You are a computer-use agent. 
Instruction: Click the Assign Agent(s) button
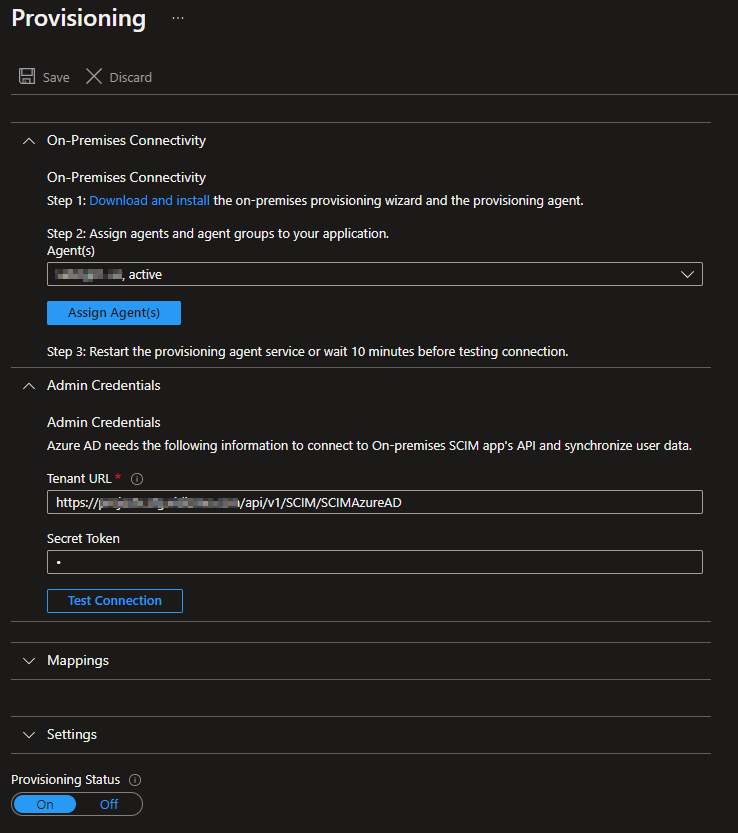[114, 313]
